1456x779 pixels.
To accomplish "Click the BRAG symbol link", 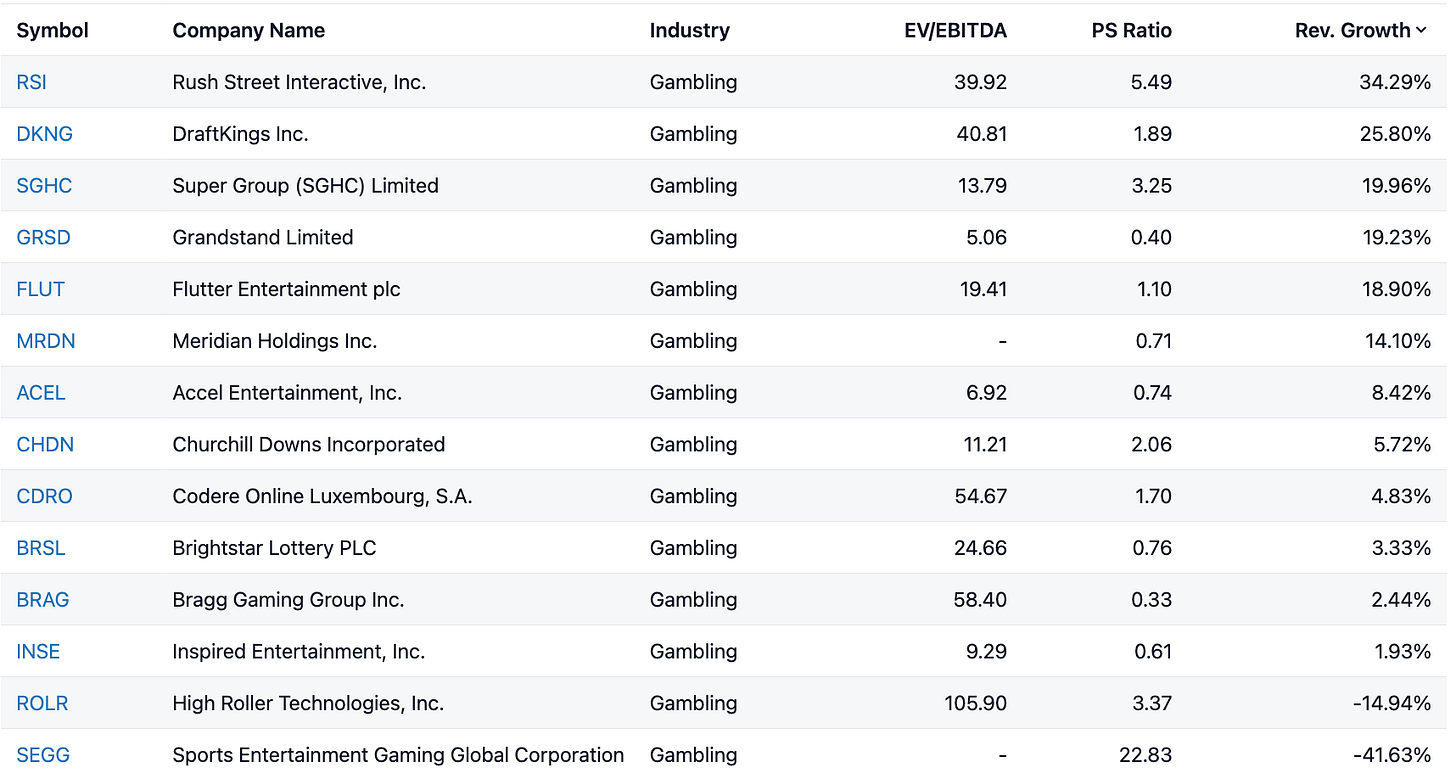I will [43, 600].
